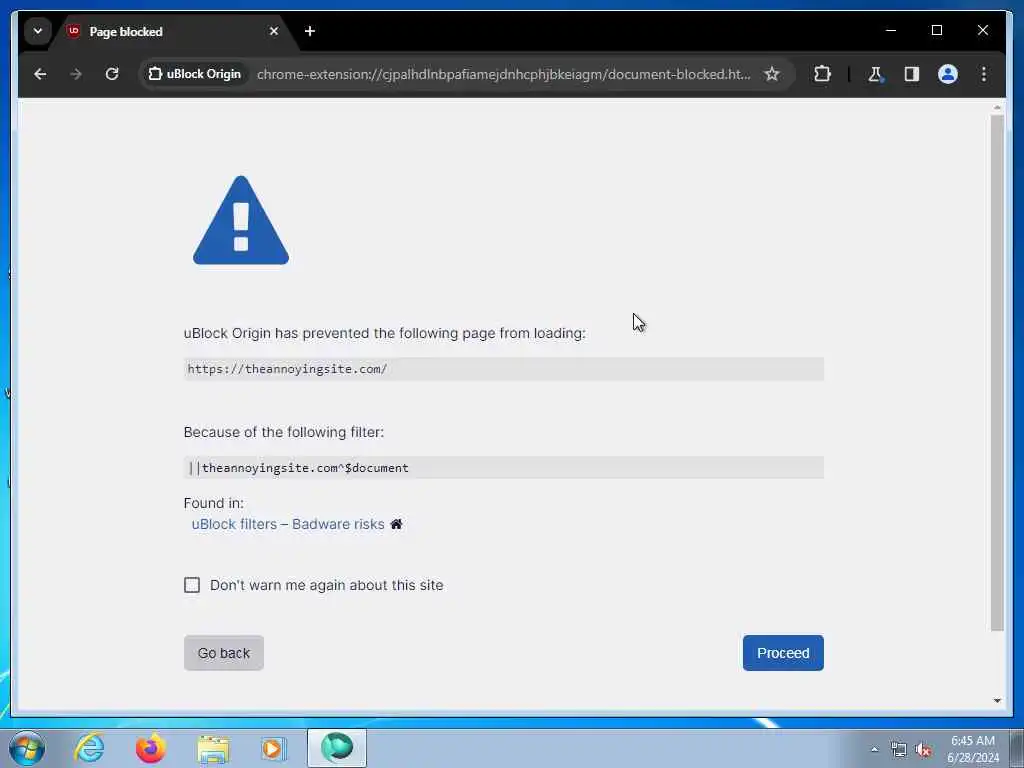Open Windows Media Player on taskbar
The width and height of the screenshot is (1024, 768).
click(274, 748)
